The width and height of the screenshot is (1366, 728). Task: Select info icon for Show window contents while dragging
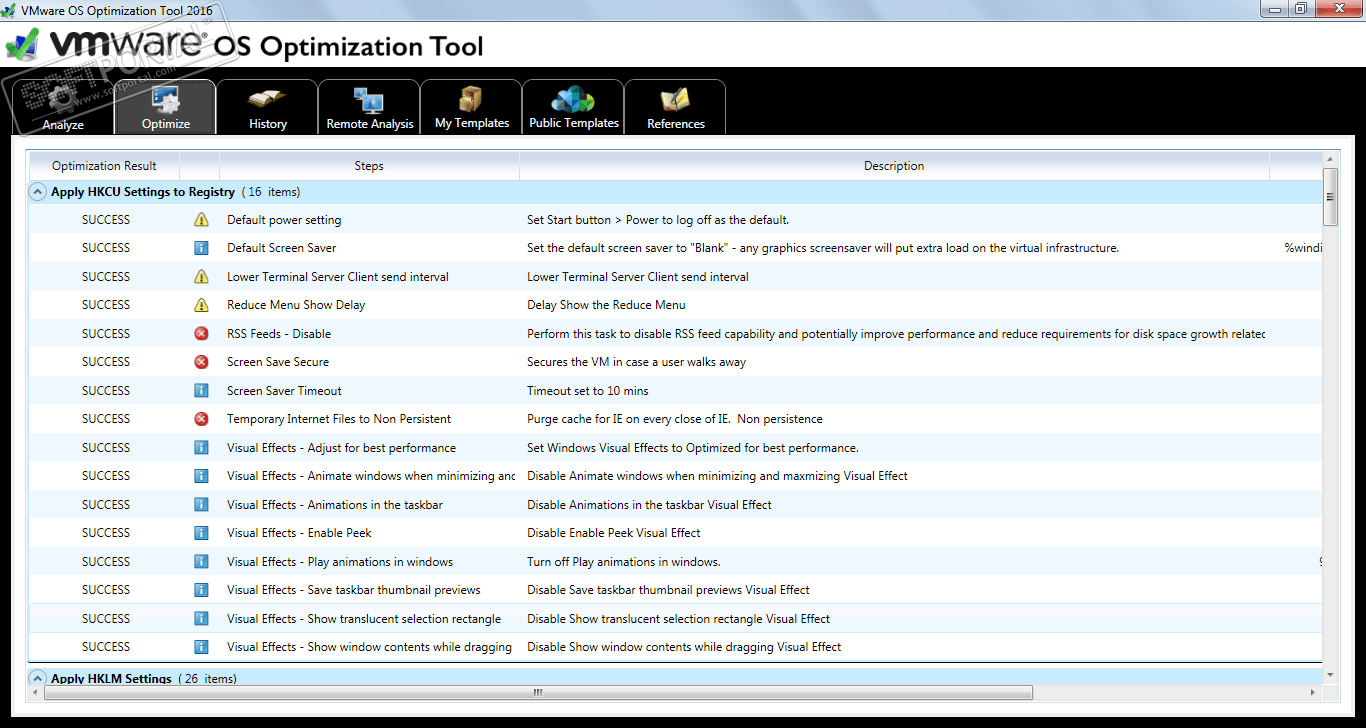(201, 647)
